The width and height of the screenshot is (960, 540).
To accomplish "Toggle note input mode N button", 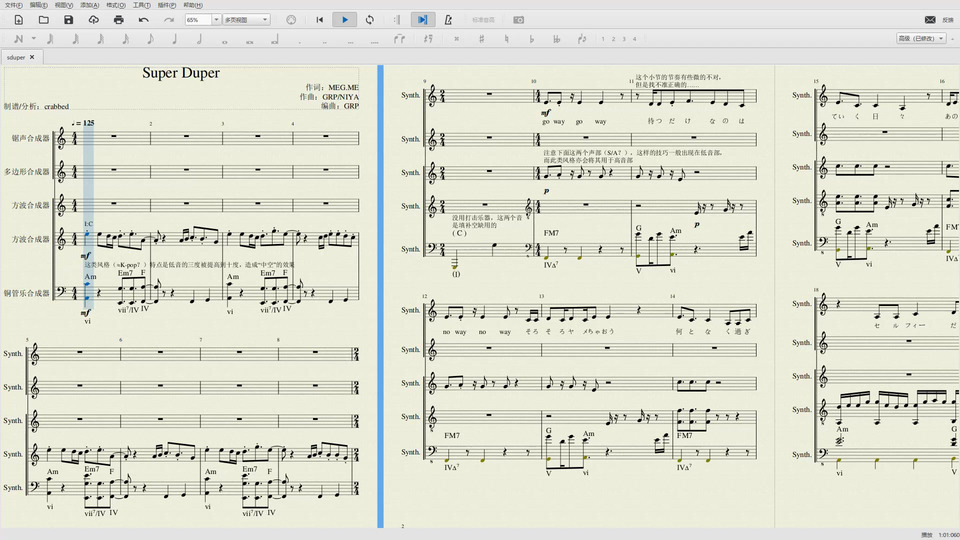I will click(18, 39).
